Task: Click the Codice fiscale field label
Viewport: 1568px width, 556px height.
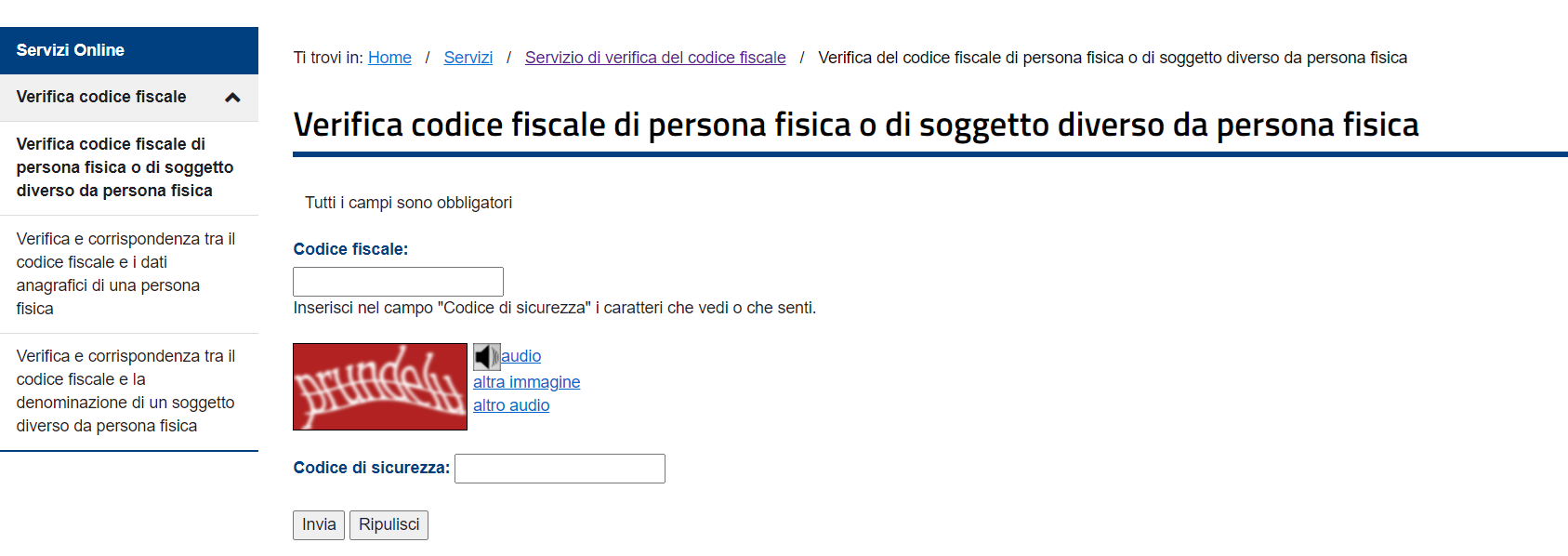Action: 350,249
